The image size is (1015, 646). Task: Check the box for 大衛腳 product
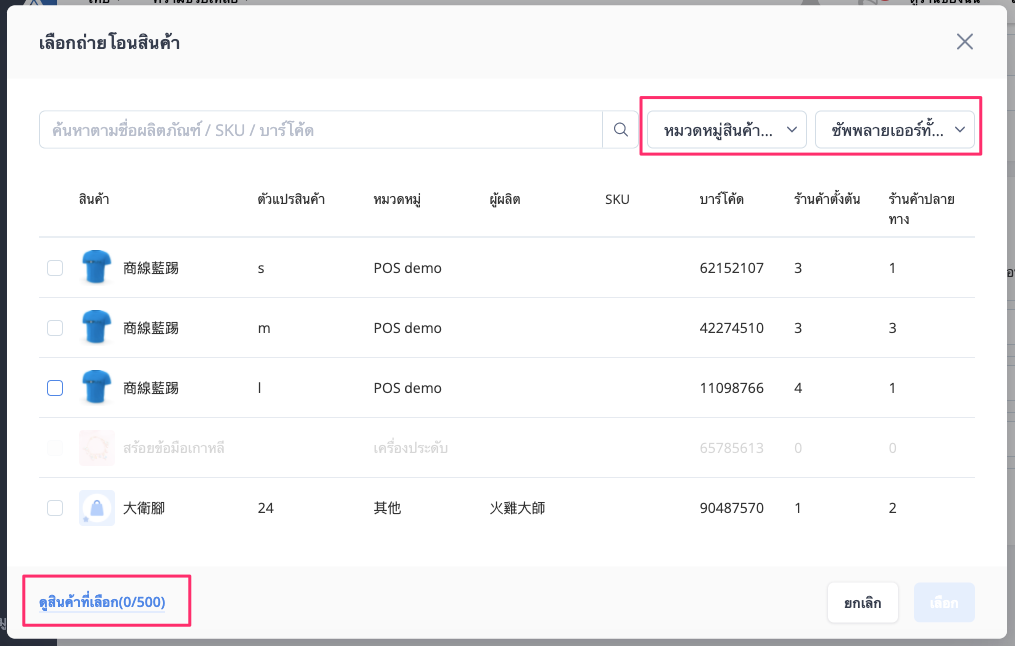(55, 508)
